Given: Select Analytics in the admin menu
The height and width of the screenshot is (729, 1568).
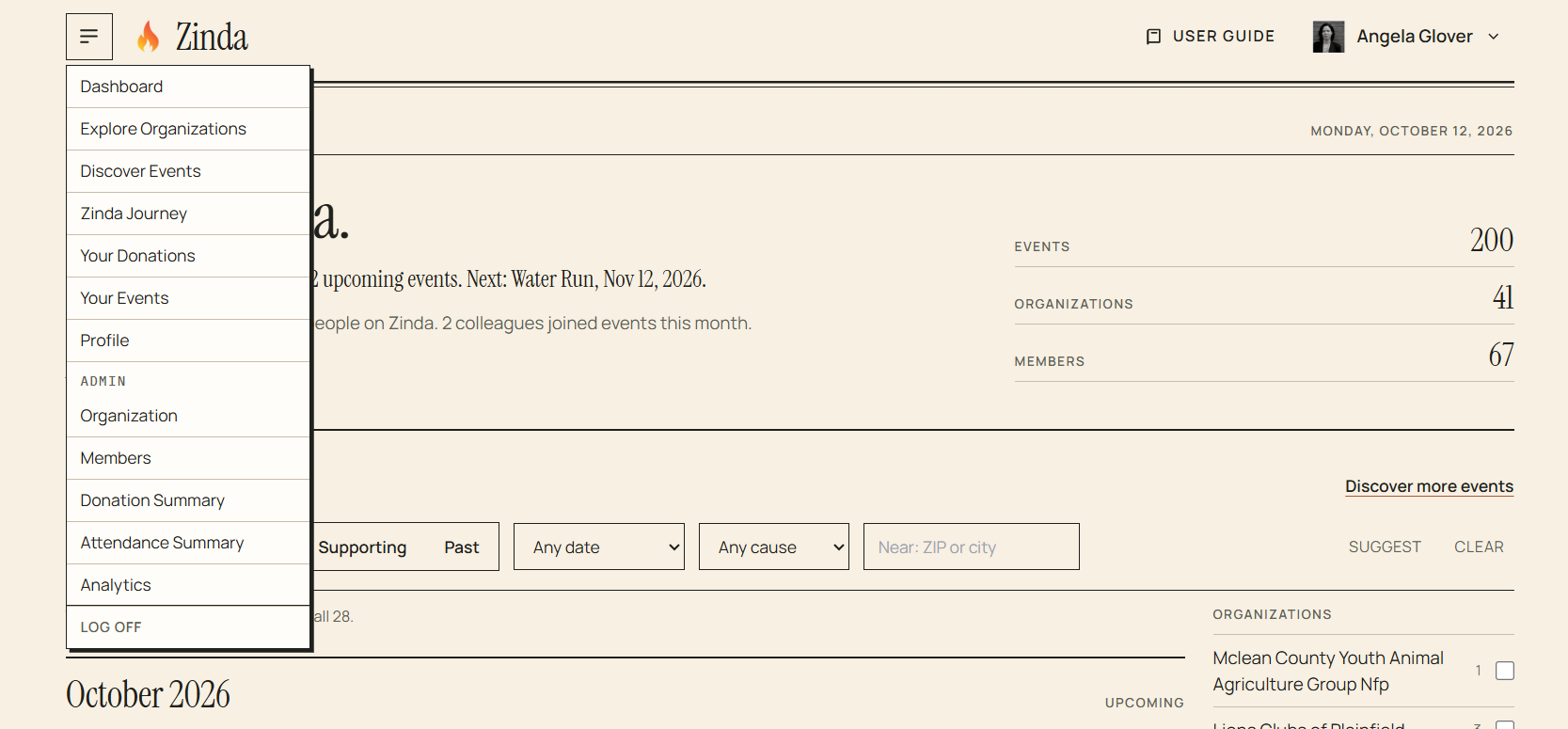Looking at the screenshot, I should click(x=188, y=585).
